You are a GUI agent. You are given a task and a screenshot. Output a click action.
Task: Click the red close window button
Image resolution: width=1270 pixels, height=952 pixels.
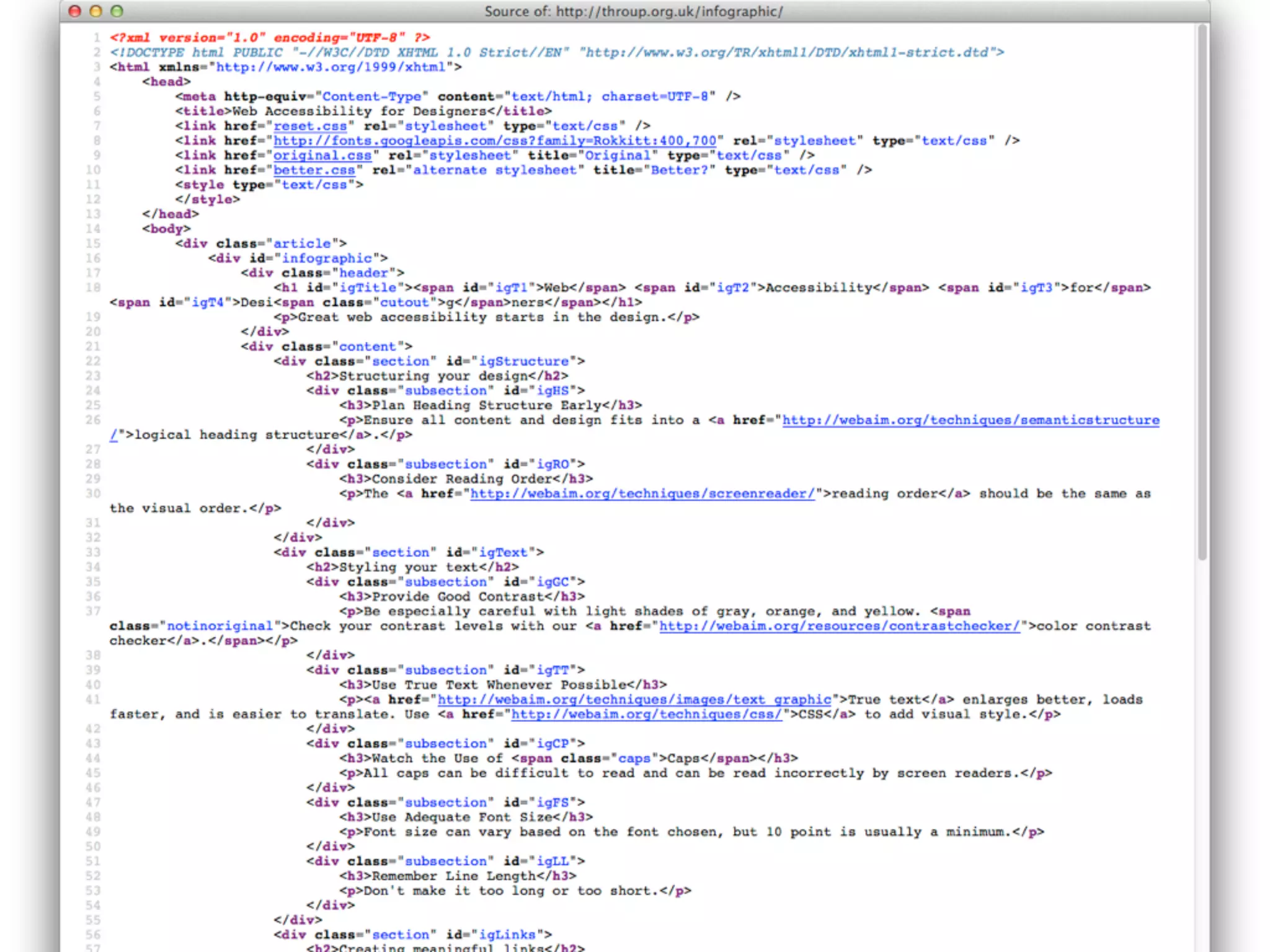(75, 11)
